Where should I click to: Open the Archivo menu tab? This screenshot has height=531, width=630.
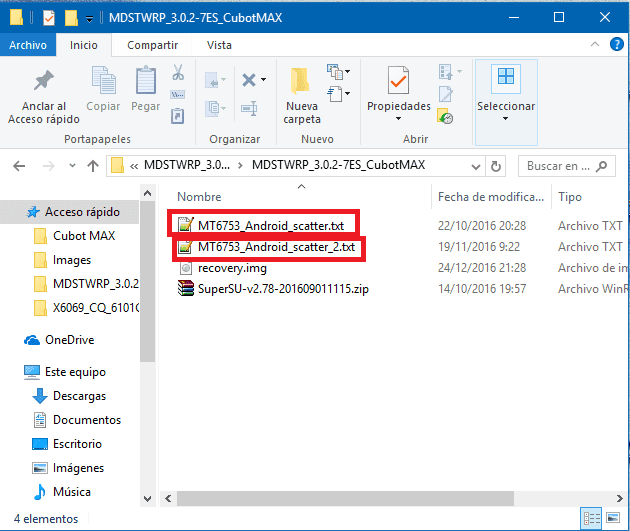coord(28,45)
